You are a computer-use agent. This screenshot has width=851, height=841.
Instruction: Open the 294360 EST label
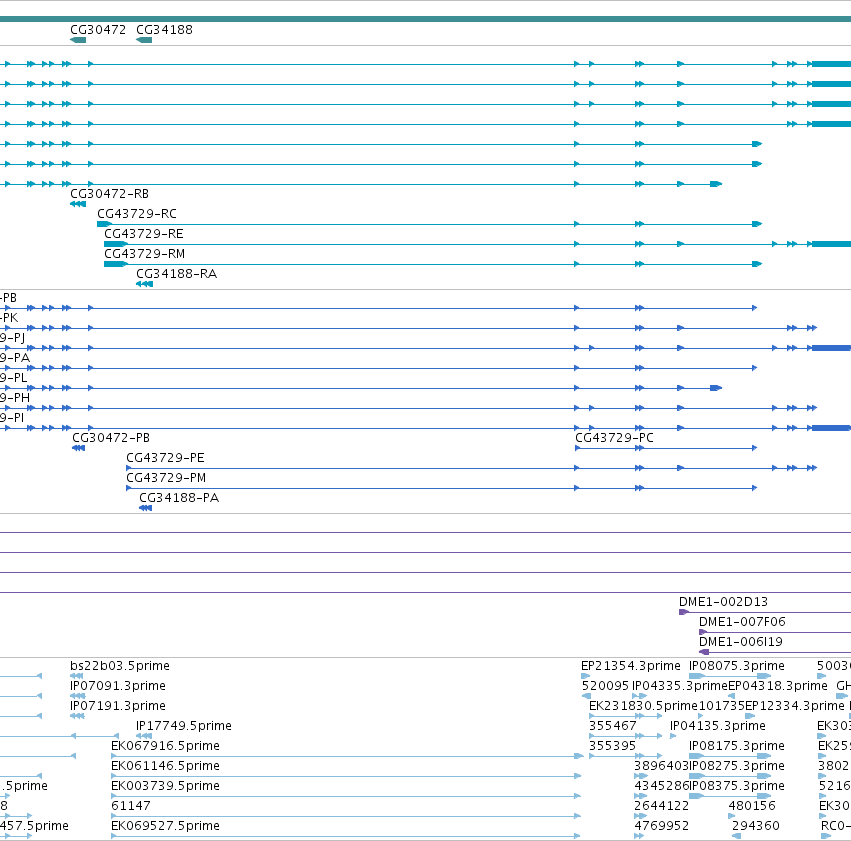(755, 826)
